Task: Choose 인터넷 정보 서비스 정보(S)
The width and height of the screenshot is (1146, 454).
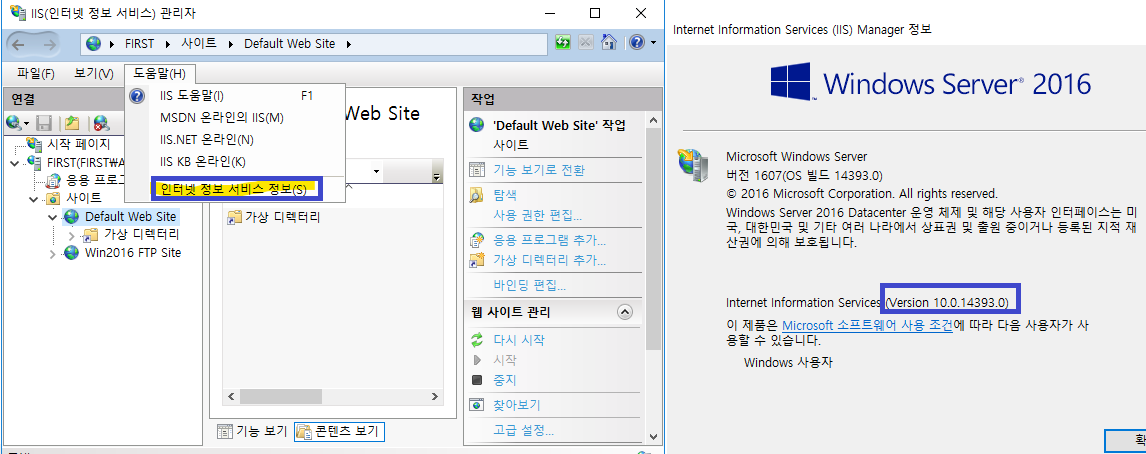Action: click(x=235, y=189)
